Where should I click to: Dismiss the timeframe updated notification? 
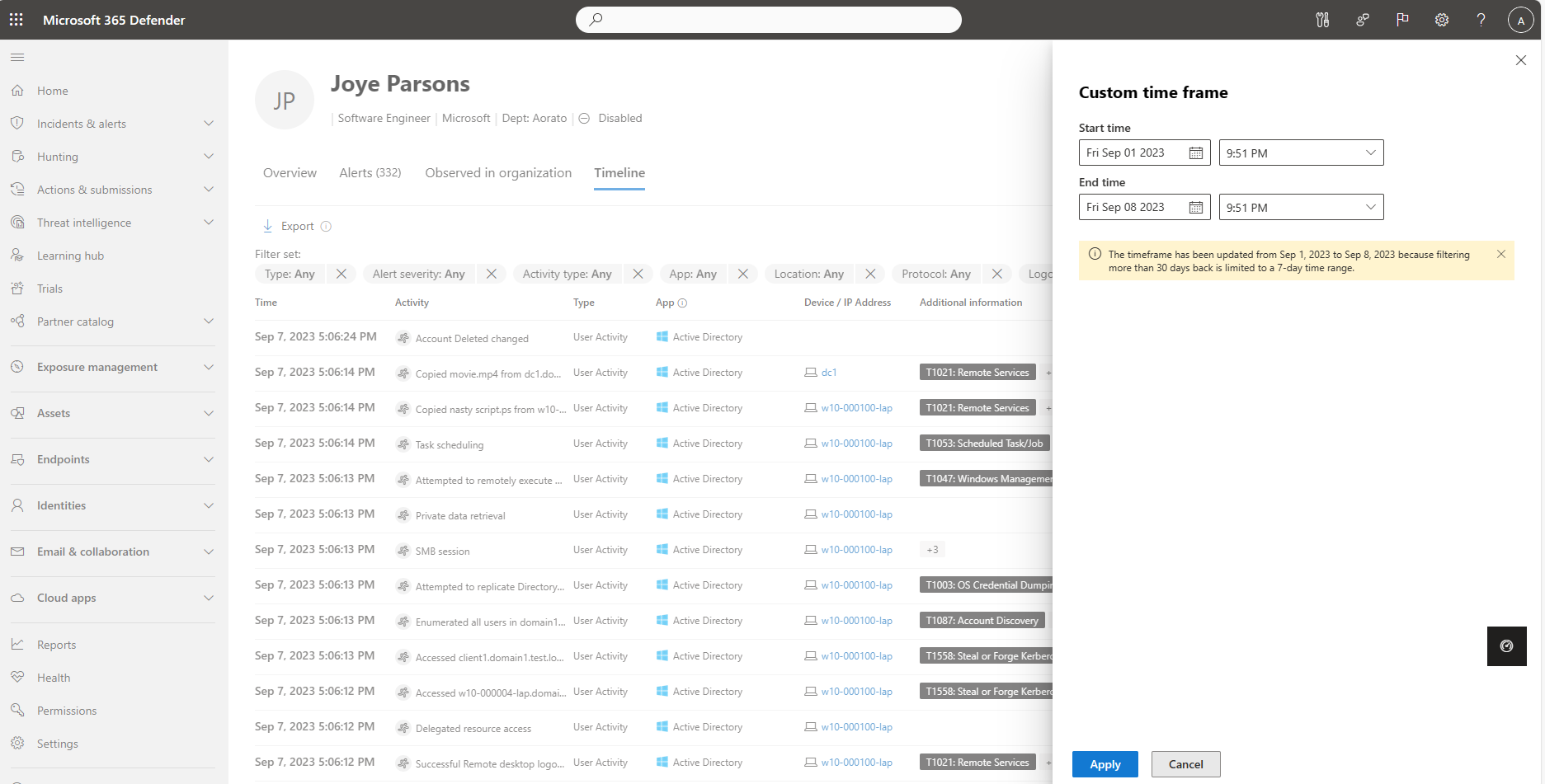(x=1500, y=254)
